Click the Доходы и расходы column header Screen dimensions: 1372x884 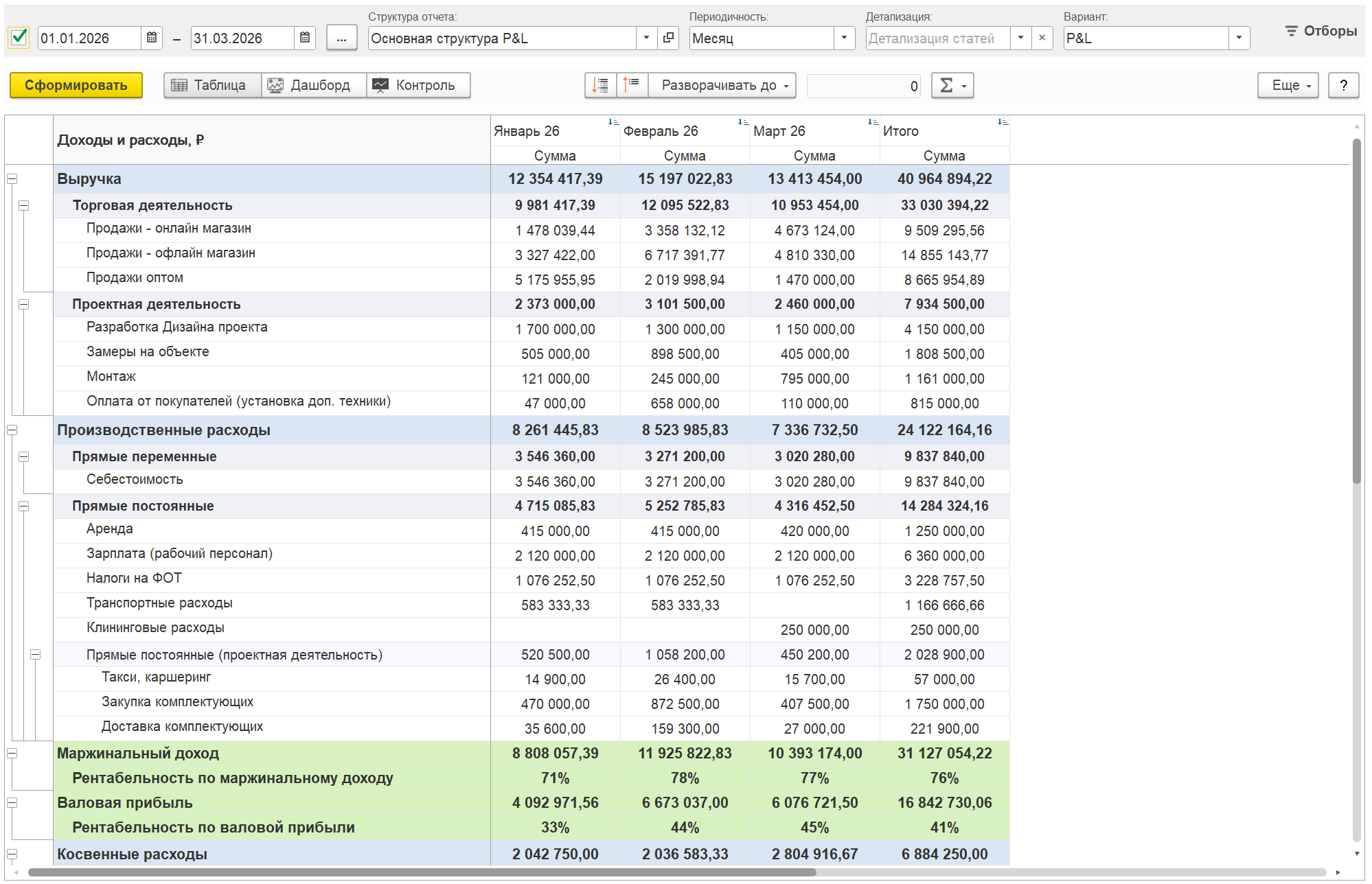[x=272, y=140]
